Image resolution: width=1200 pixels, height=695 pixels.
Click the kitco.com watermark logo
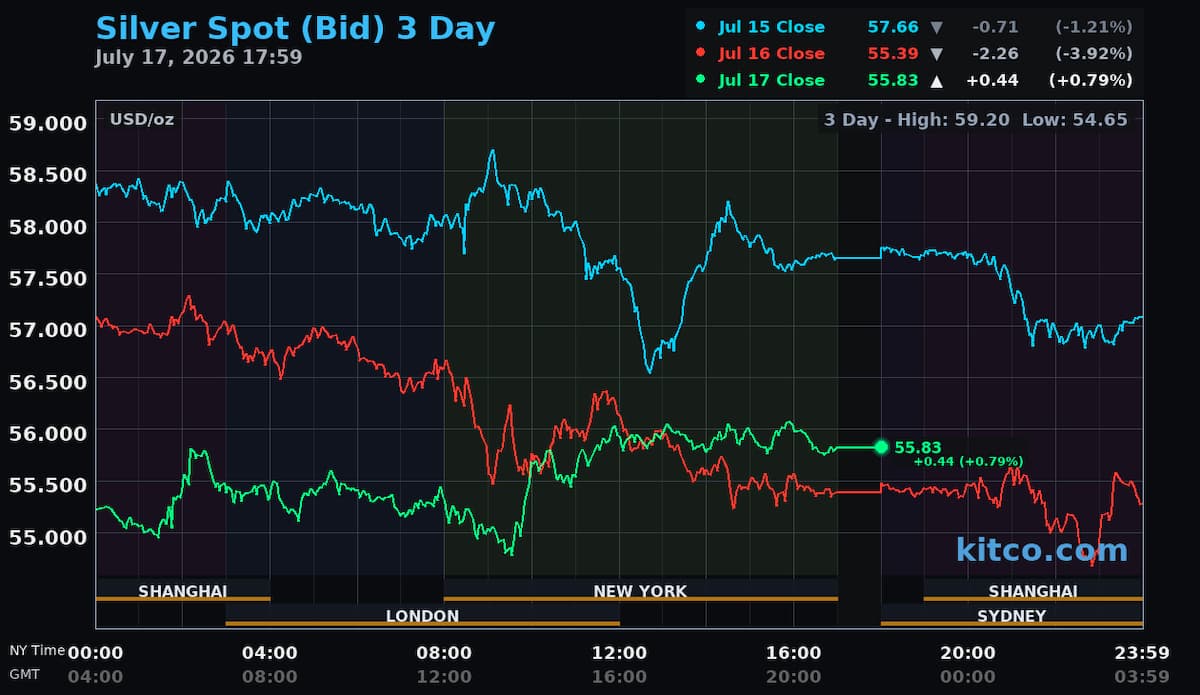[x=1041, y=549]
